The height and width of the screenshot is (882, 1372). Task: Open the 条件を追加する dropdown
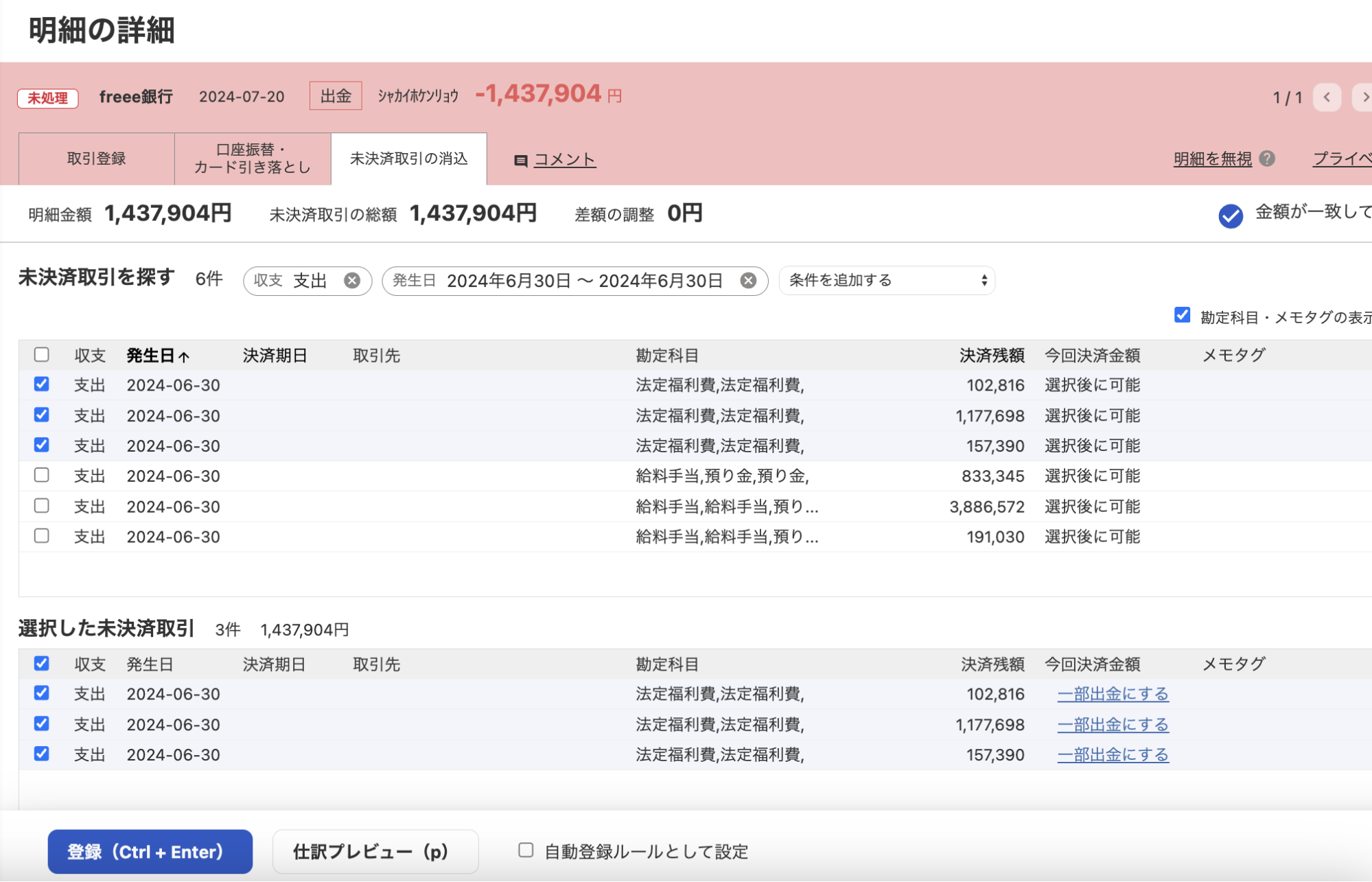pos(887,281)
